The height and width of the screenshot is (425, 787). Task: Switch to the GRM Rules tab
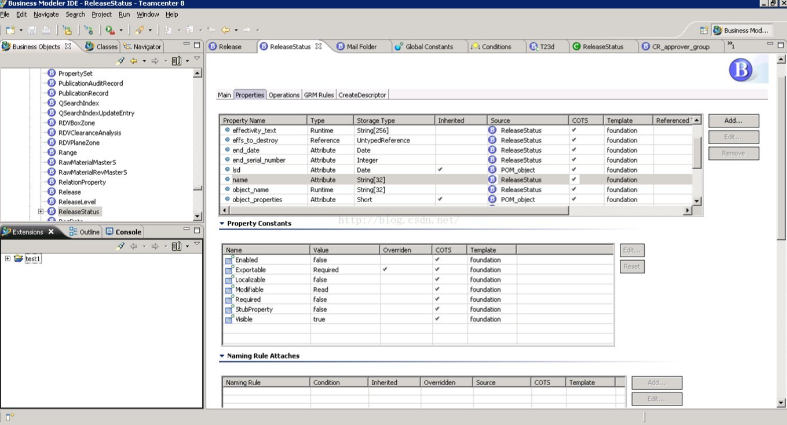319,95
